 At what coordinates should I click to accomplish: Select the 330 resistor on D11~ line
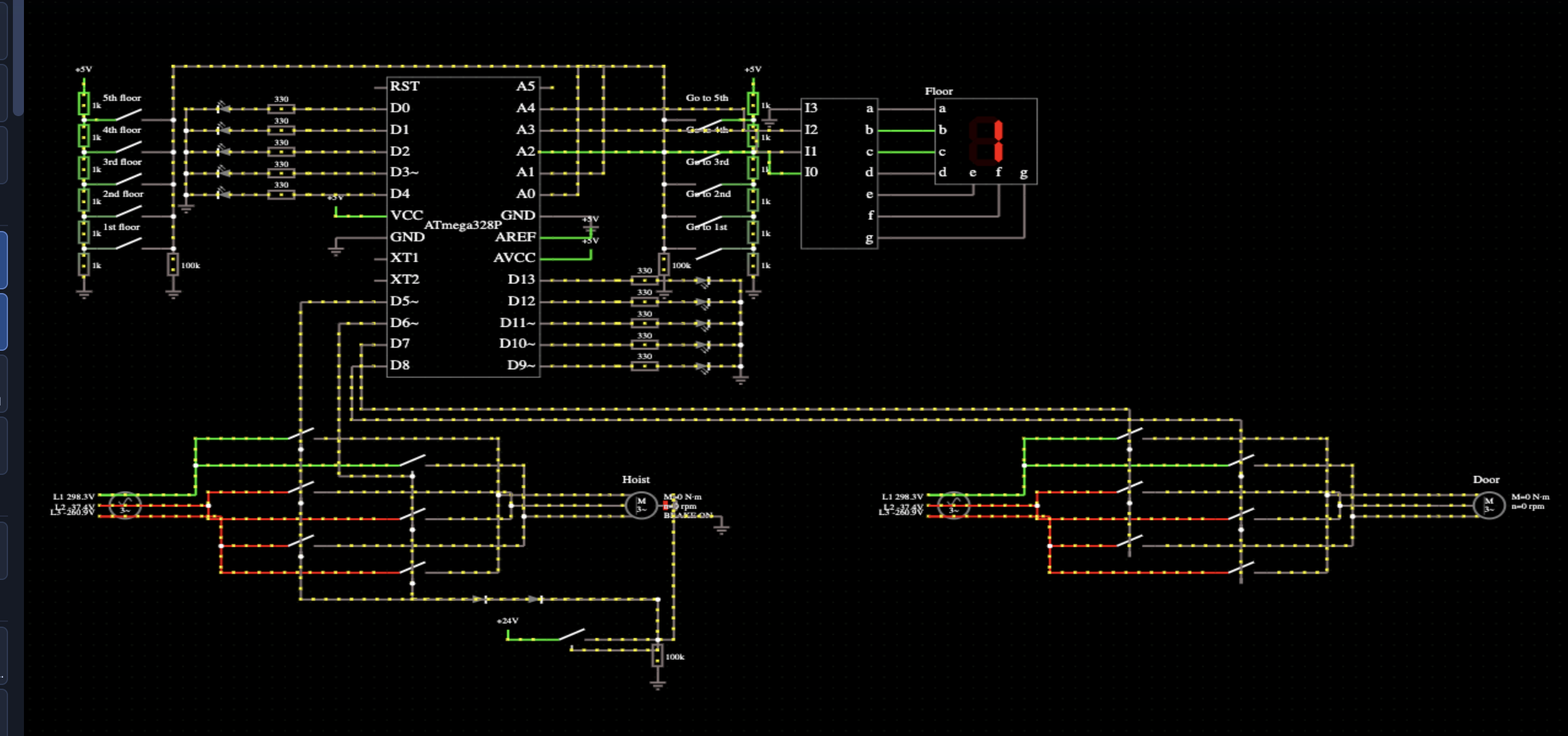(645, 323)
